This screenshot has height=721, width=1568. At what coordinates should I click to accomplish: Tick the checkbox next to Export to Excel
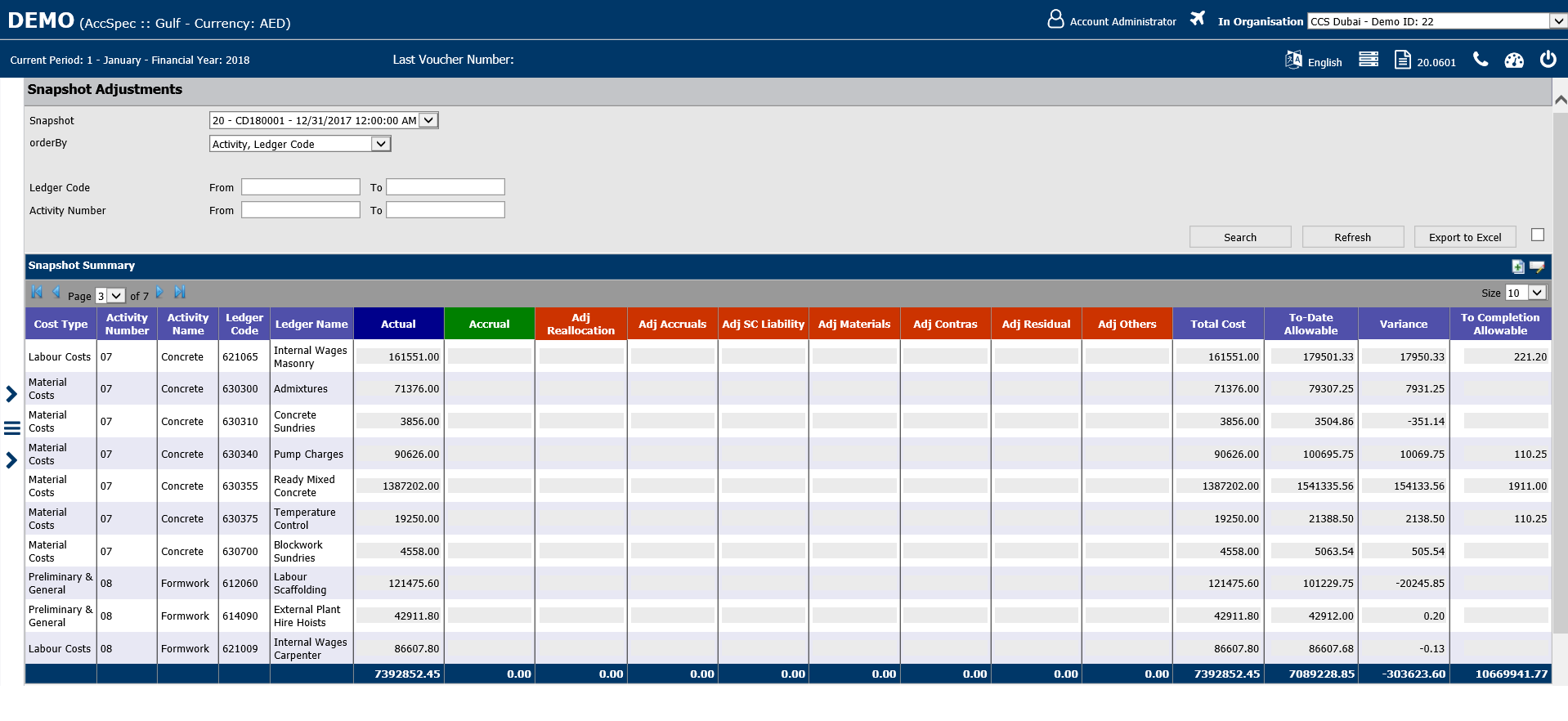(1538, 235)
